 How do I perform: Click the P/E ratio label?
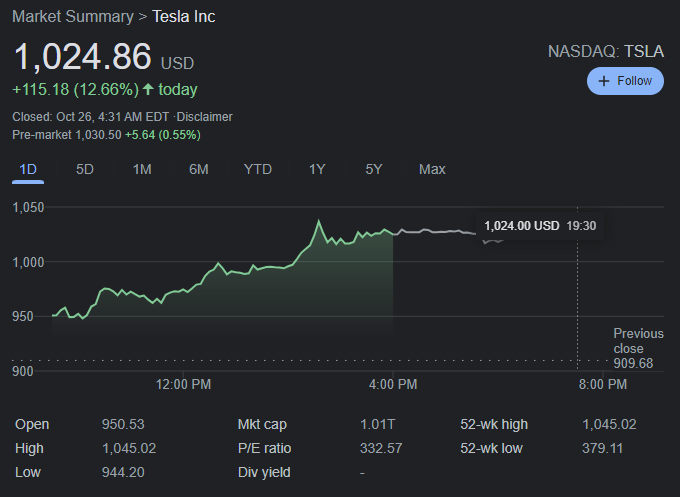click(264, 448)
